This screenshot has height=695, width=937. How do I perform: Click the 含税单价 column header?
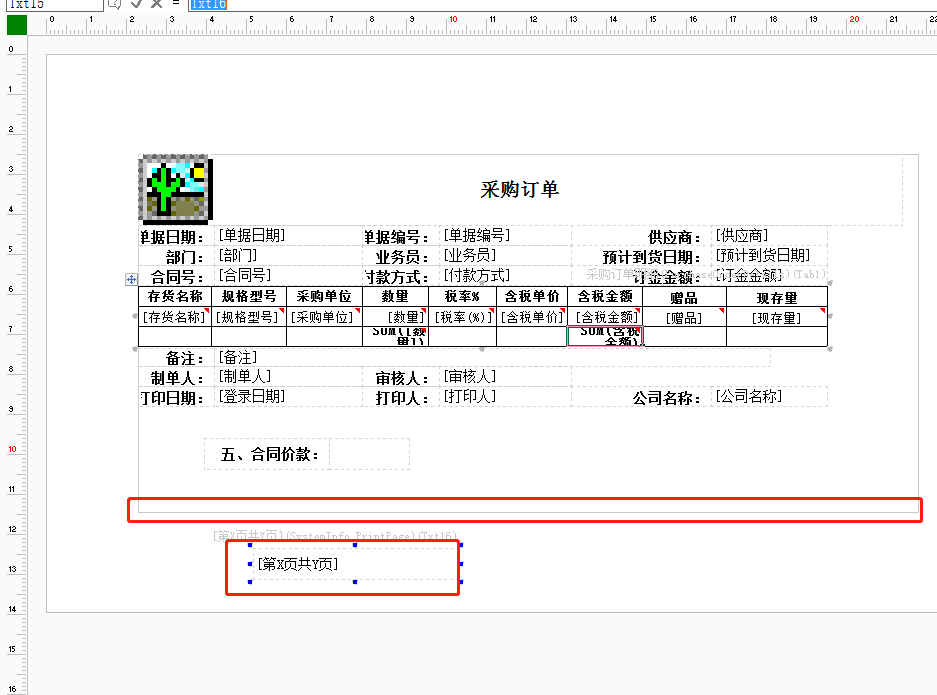tap(532, 296)
